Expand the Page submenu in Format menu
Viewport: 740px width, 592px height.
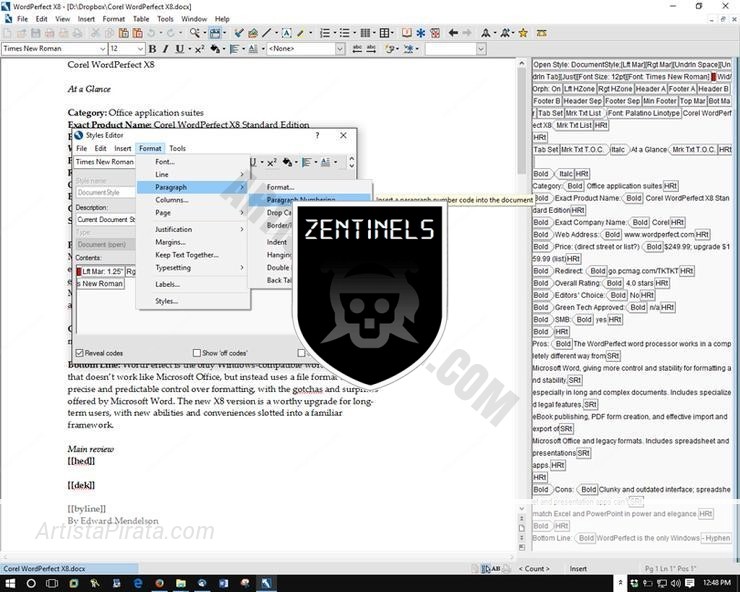click(193, 213)
